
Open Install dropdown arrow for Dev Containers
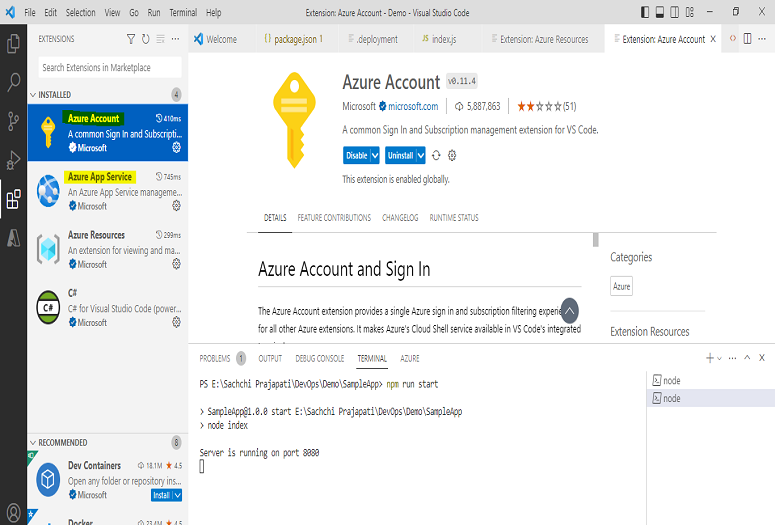tap(177, 495)
